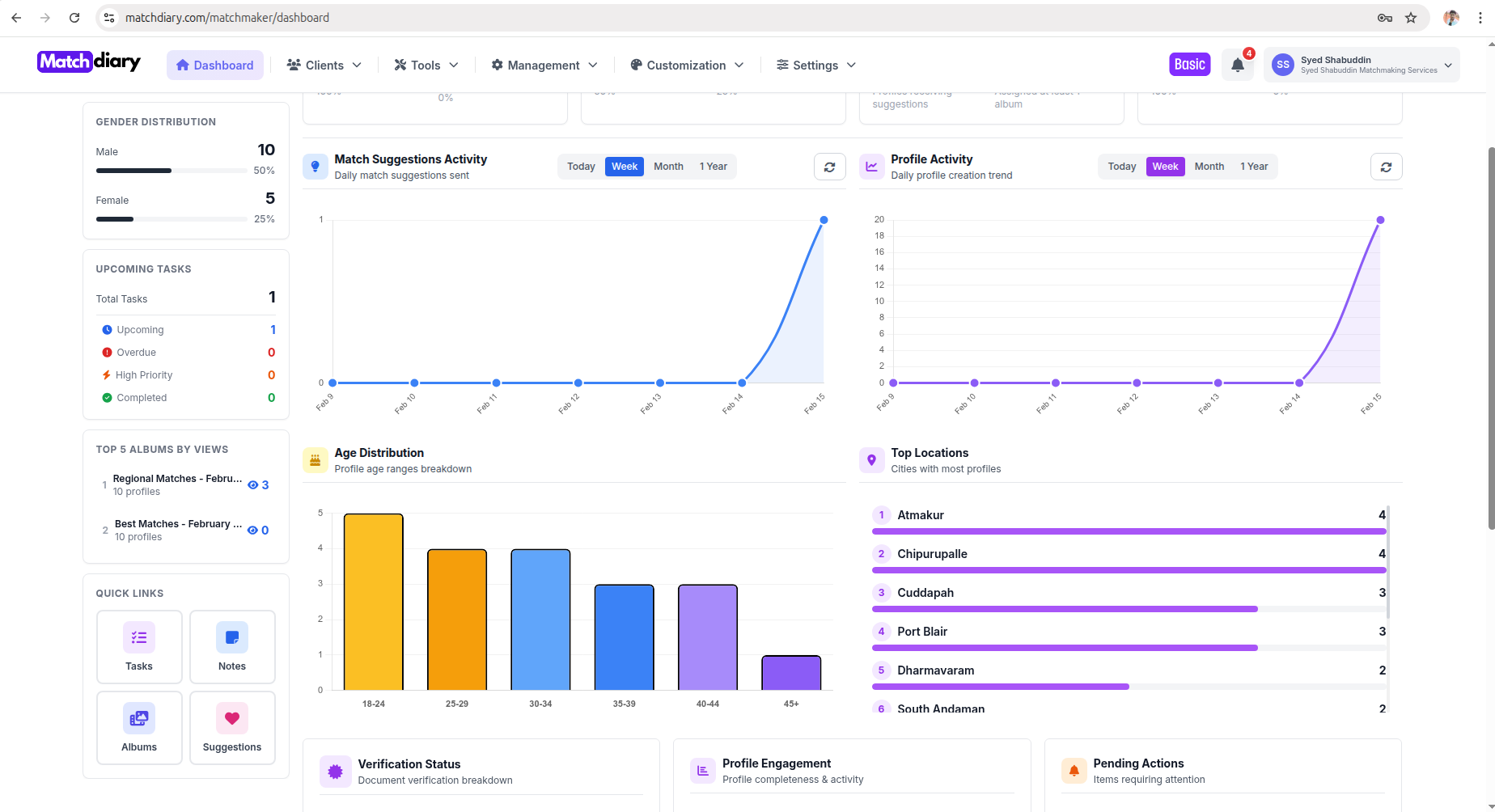Select 1 Year for Match Suggestions Activity
1495x812 pixels.
click(713, 167)
